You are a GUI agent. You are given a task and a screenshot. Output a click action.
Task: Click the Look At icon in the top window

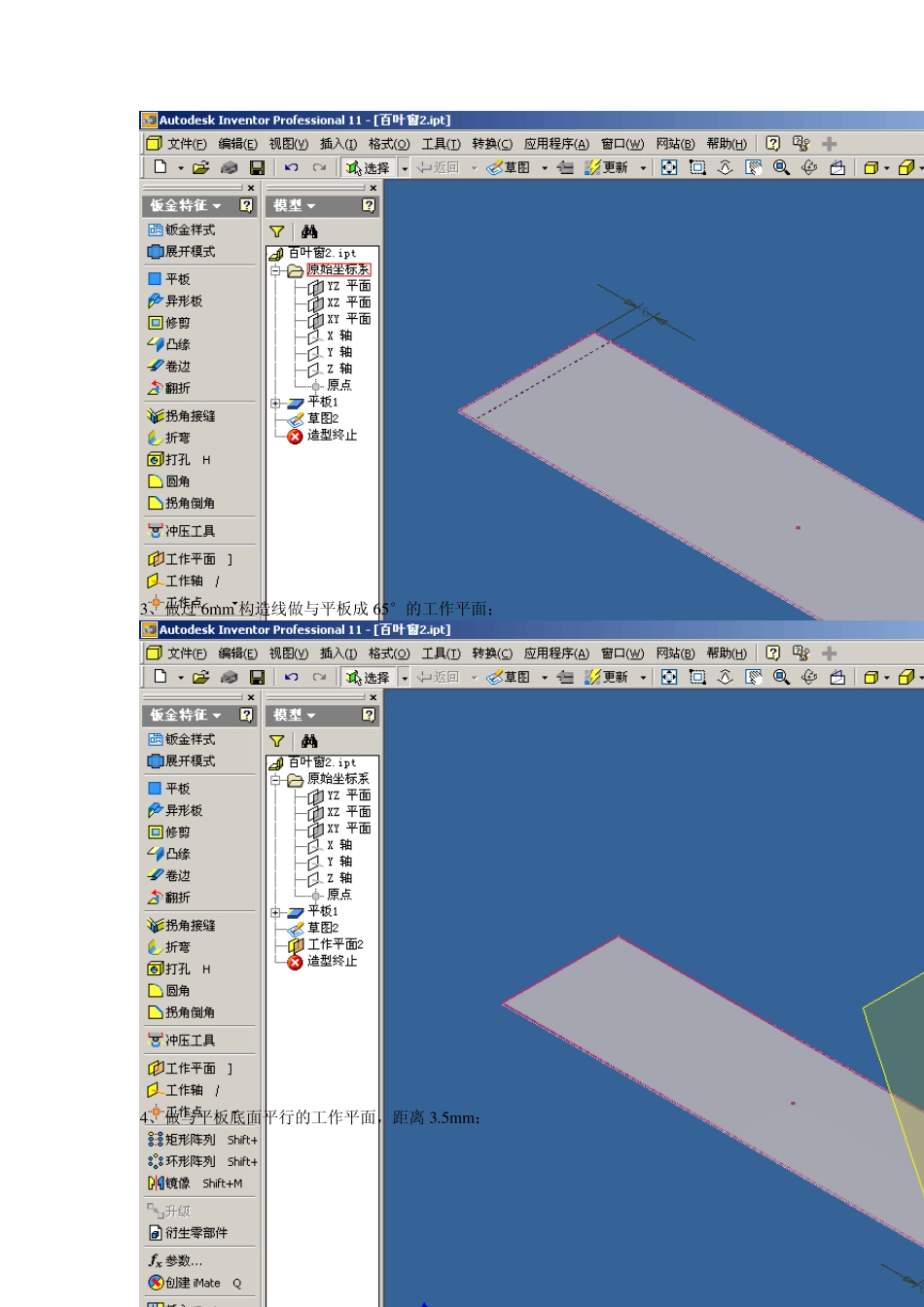click(x=837, y=167)
